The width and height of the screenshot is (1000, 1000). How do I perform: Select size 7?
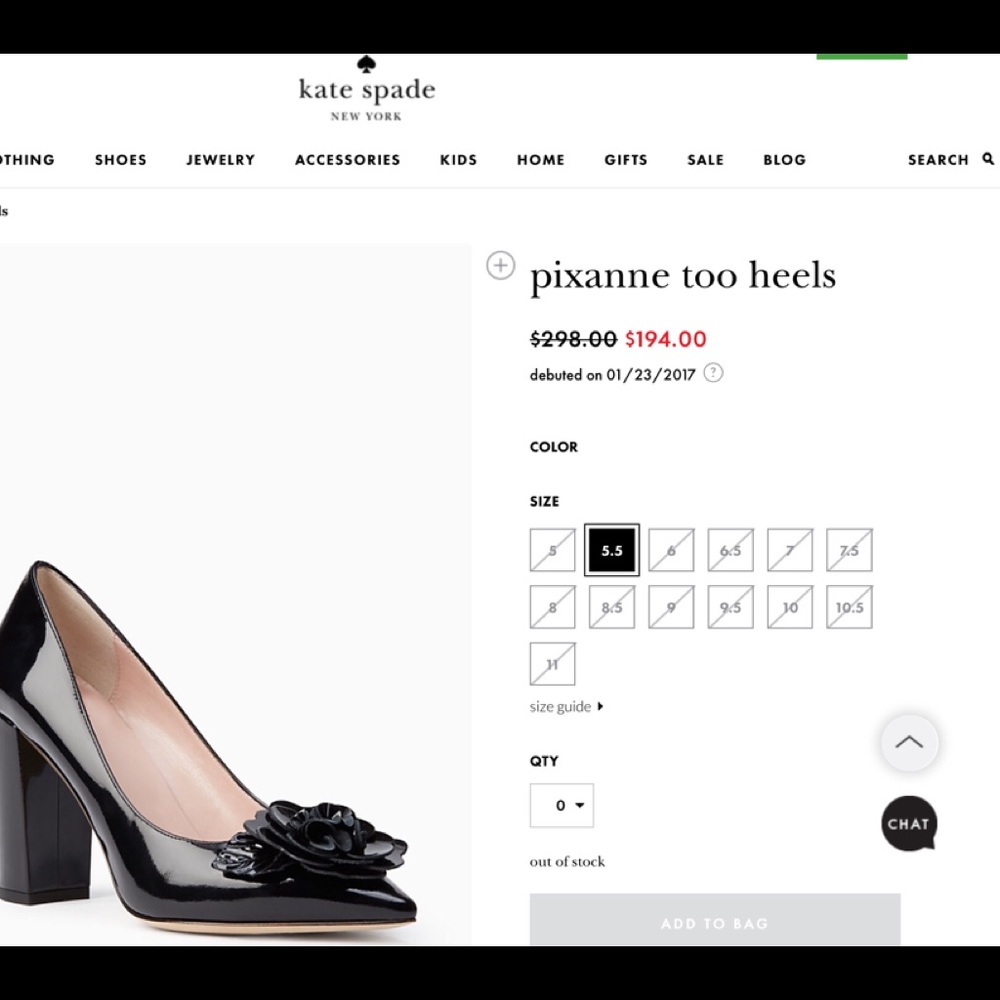click(x=790, y=550)
